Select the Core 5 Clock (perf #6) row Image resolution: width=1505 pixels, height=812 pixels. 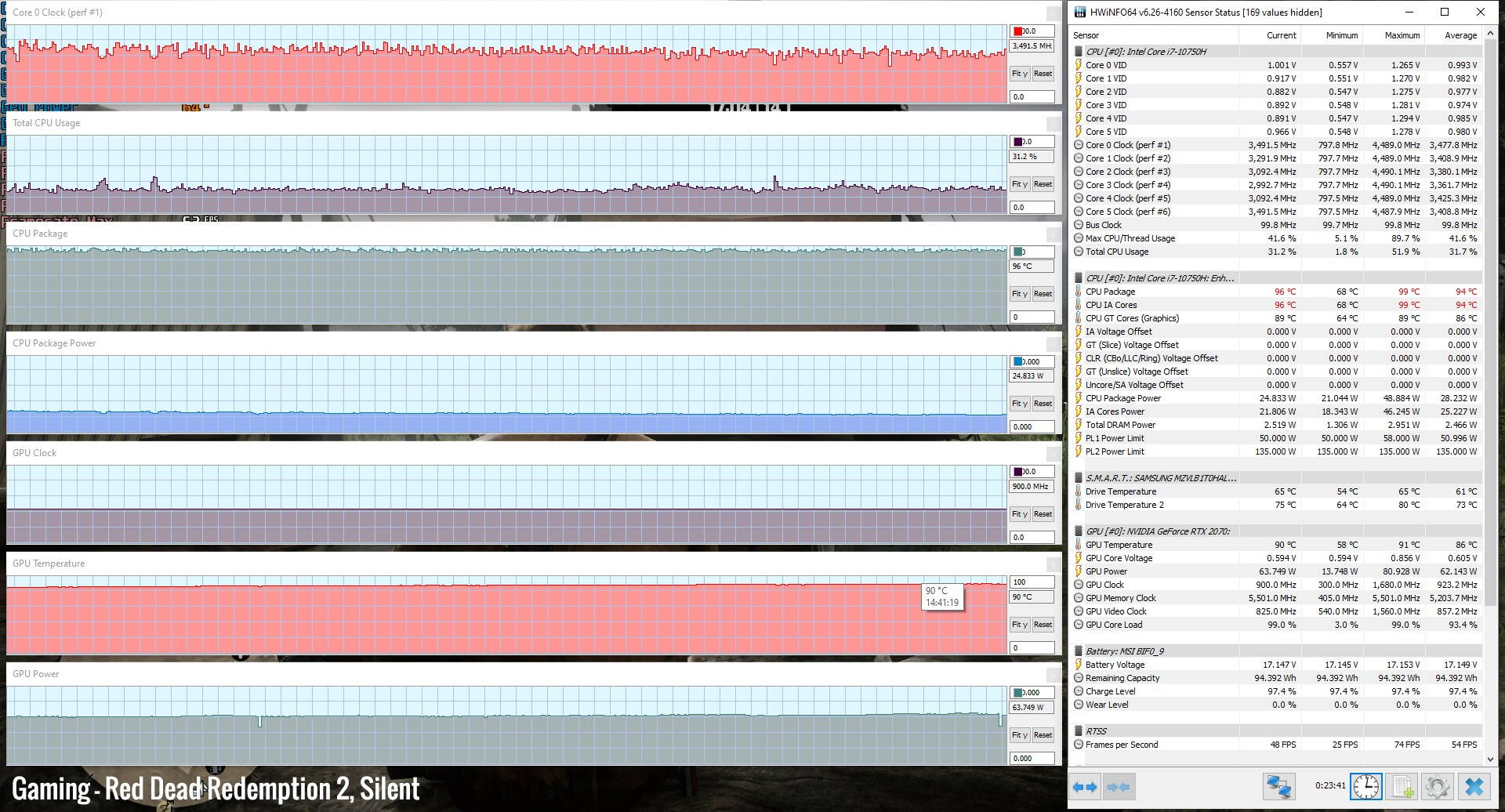point(1276,212)
